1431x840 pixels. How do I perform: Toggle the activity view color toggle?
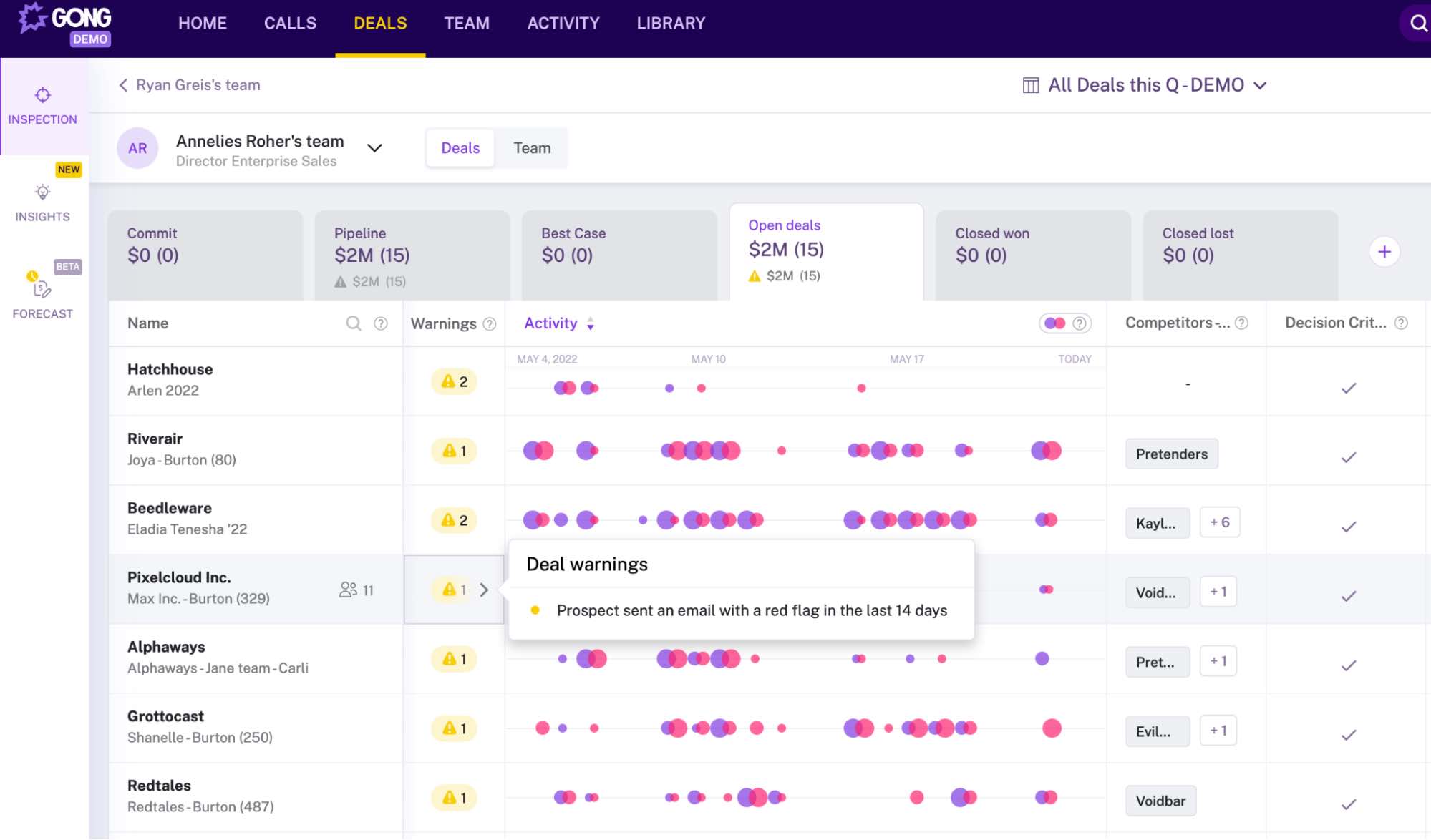click(x=1052, y=323)
